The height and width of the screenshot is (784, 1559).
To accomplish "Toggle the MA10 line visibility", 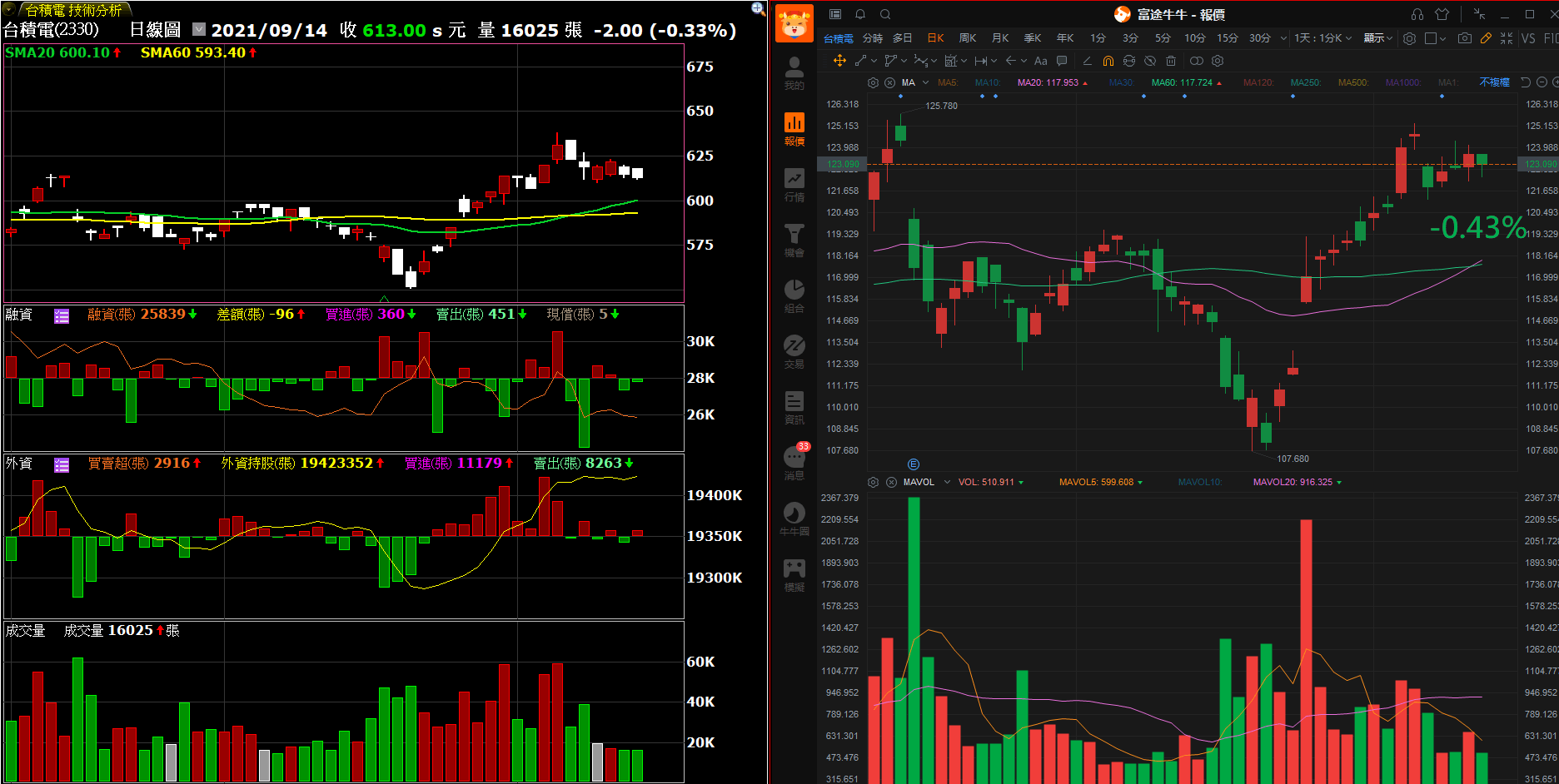I will point(988,82).
